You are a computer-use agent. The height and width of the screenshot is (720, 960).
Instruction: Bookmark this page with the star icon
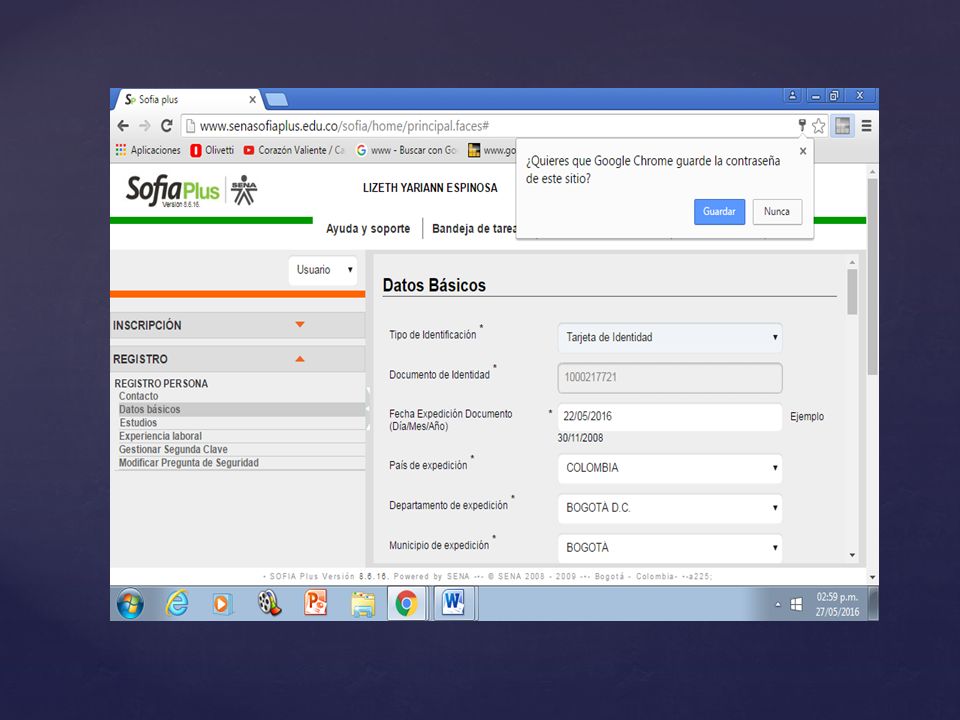pyautogui.click(x=819, y=126)
